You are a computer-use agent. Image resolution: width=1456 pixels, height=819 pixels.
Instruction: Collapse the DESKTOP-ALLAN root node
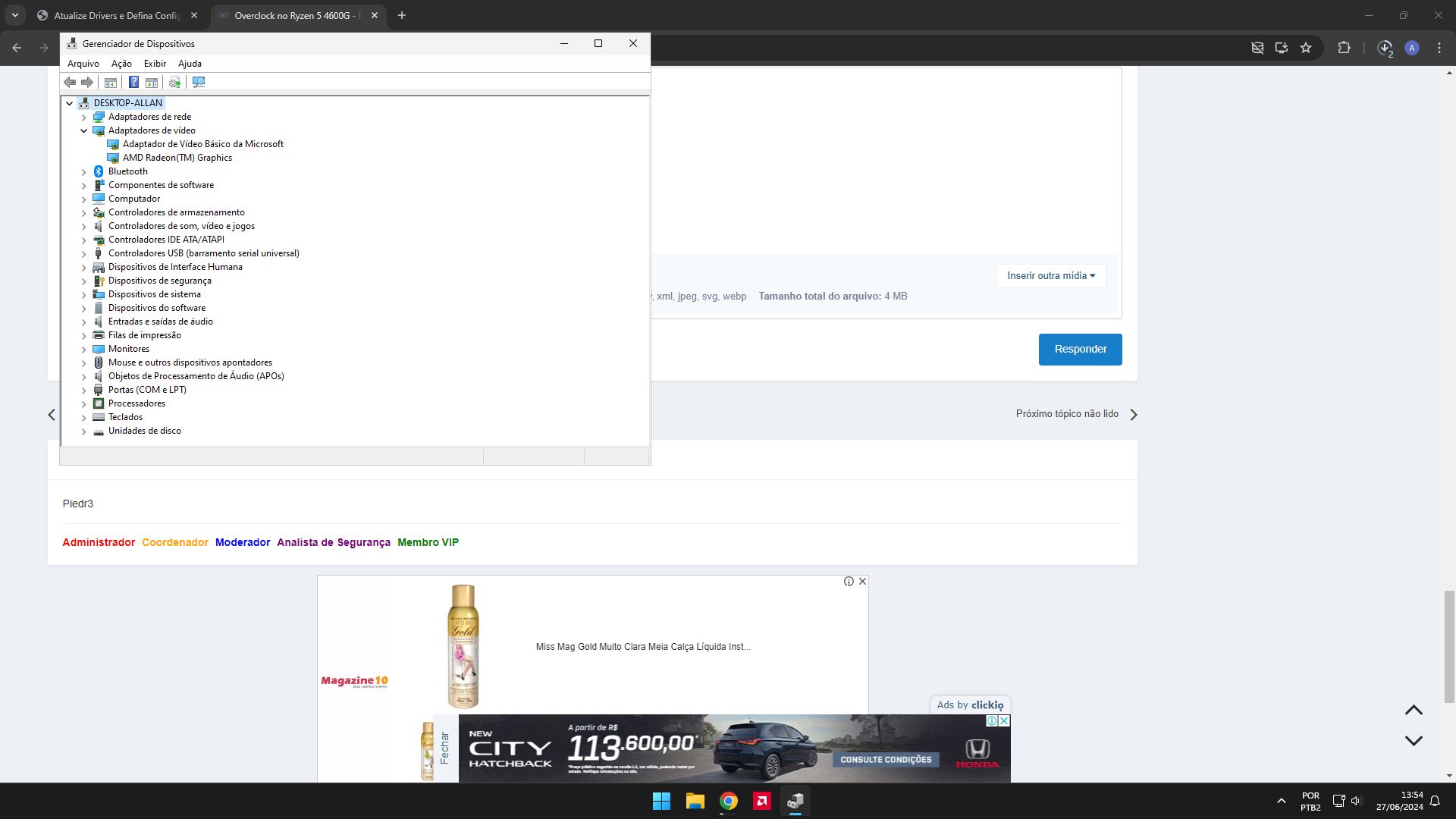coord(69,103)
